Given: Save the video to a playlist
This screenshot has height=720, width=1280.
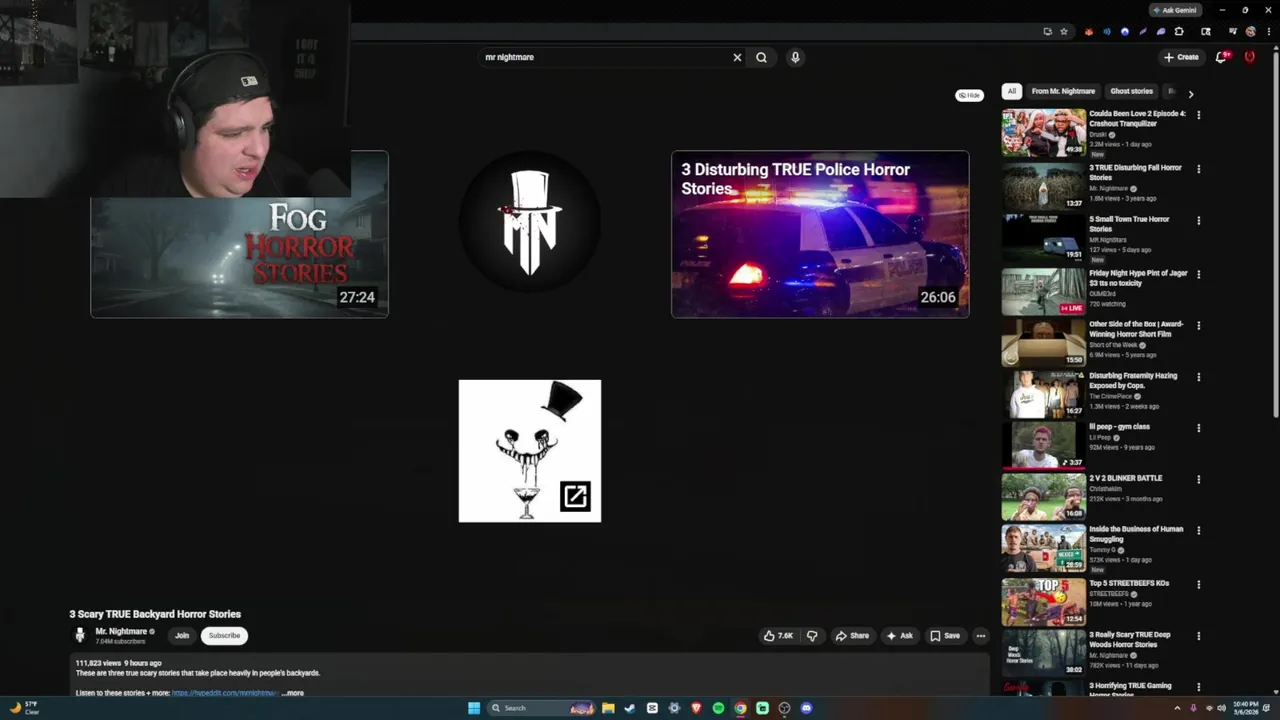Looking at the screenshot, I should tap(944, 636).
